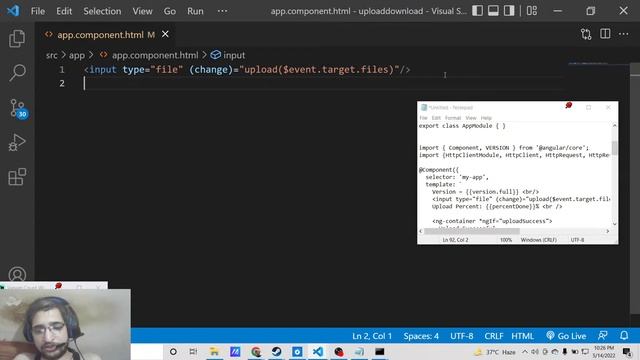Change end of line sequence 'CRLF'
Viewport: 640px width, 360px height.
coord(493,336)
